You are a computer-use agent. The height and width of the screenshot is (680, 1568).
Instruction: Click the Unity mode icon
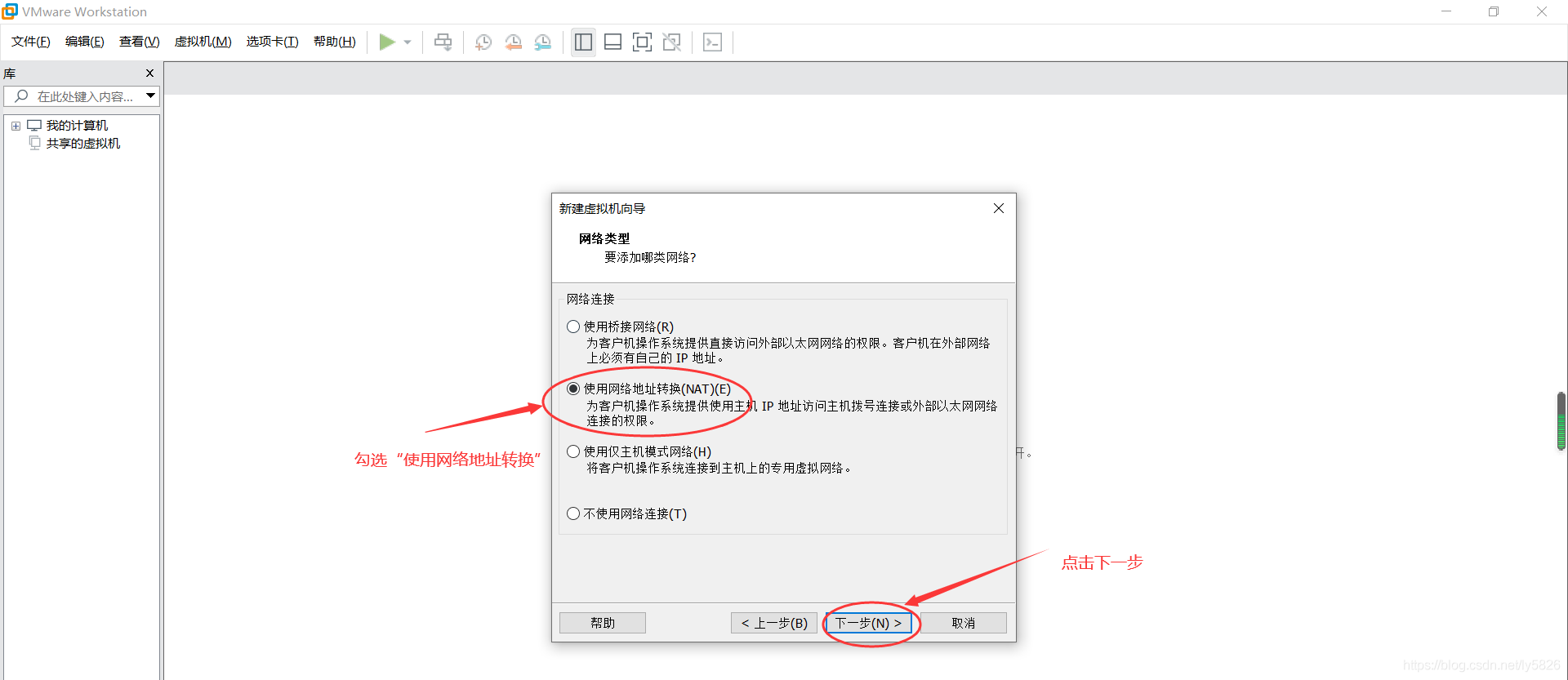click(672, 42)
